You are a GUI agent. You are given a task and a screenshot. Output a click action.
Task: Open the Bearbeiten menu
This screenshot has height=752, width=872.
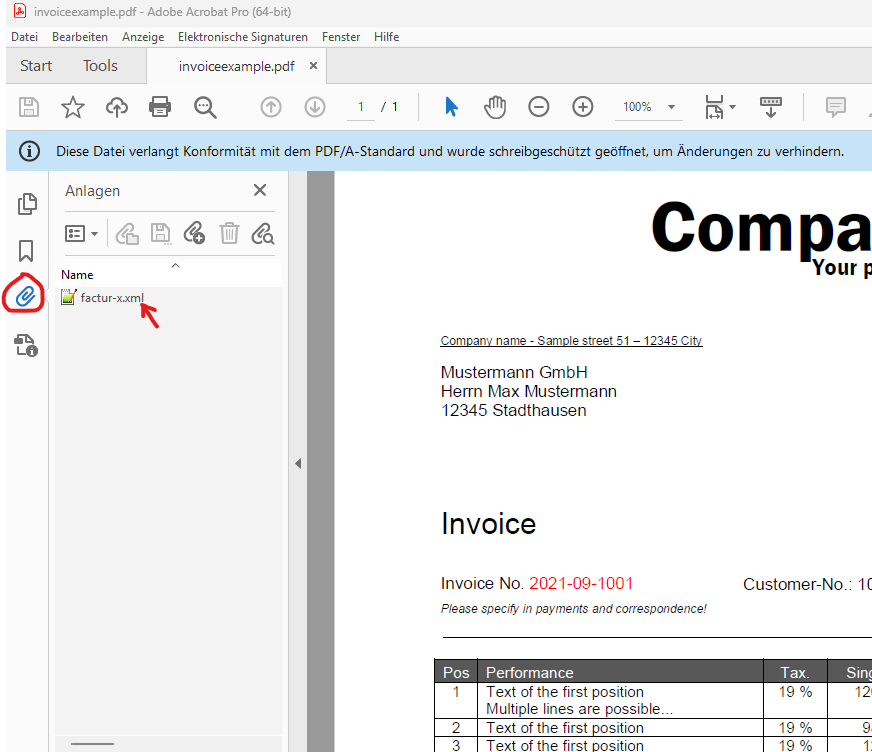80,37
